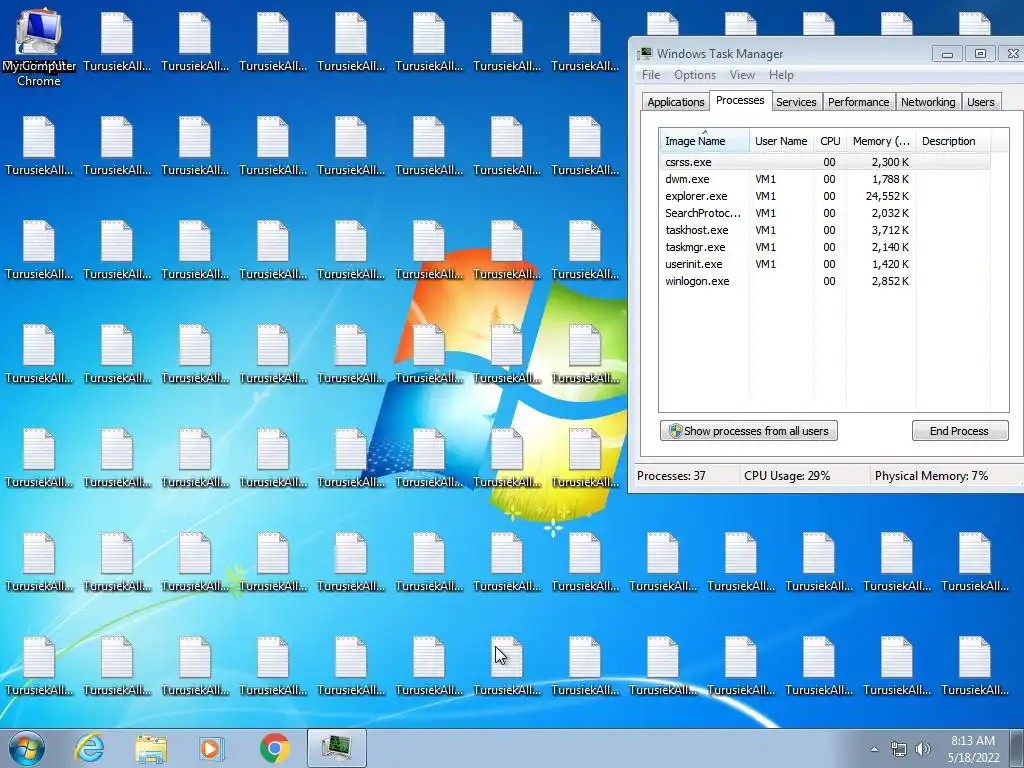Viewport: 1024px width, 768px height.
Task: Click the 2,300 K memory value
Action: 890,162
